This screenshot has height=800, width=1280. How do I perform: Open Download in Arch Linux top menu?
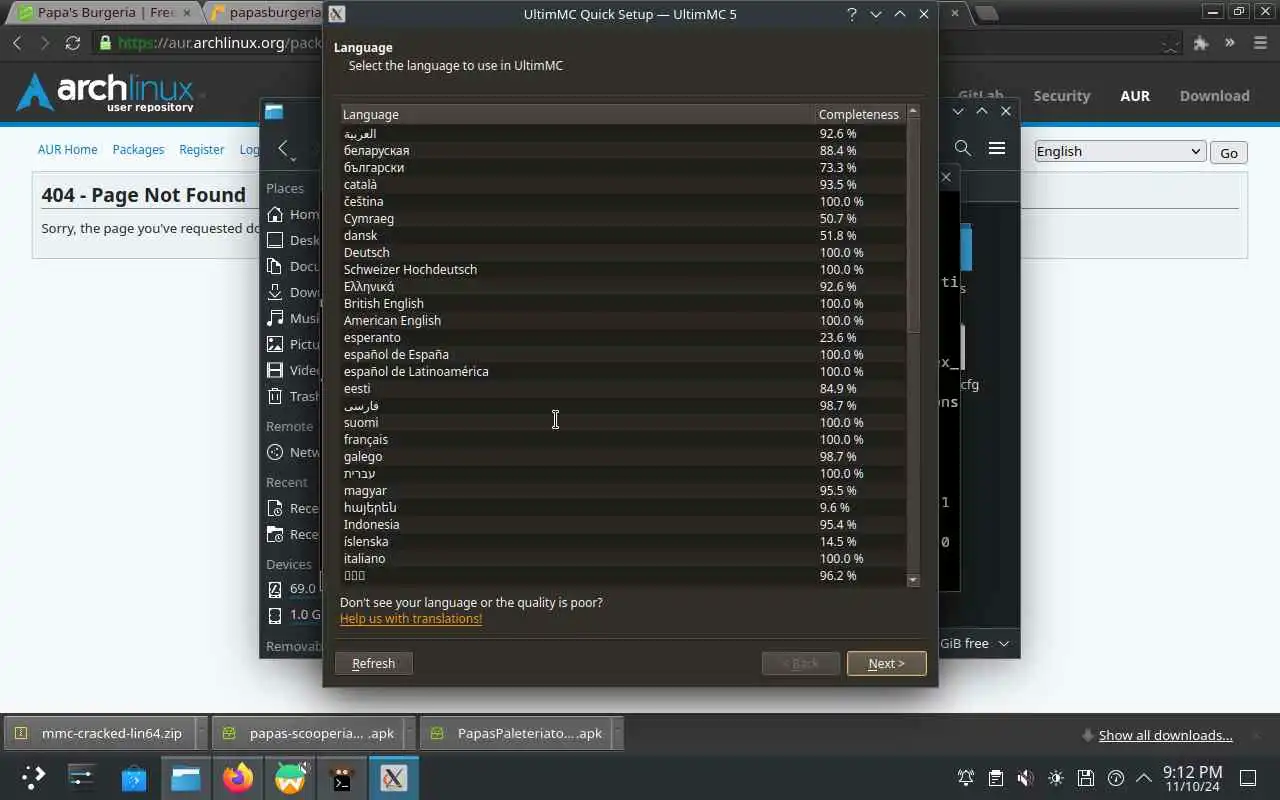[x=1215, y=96]
